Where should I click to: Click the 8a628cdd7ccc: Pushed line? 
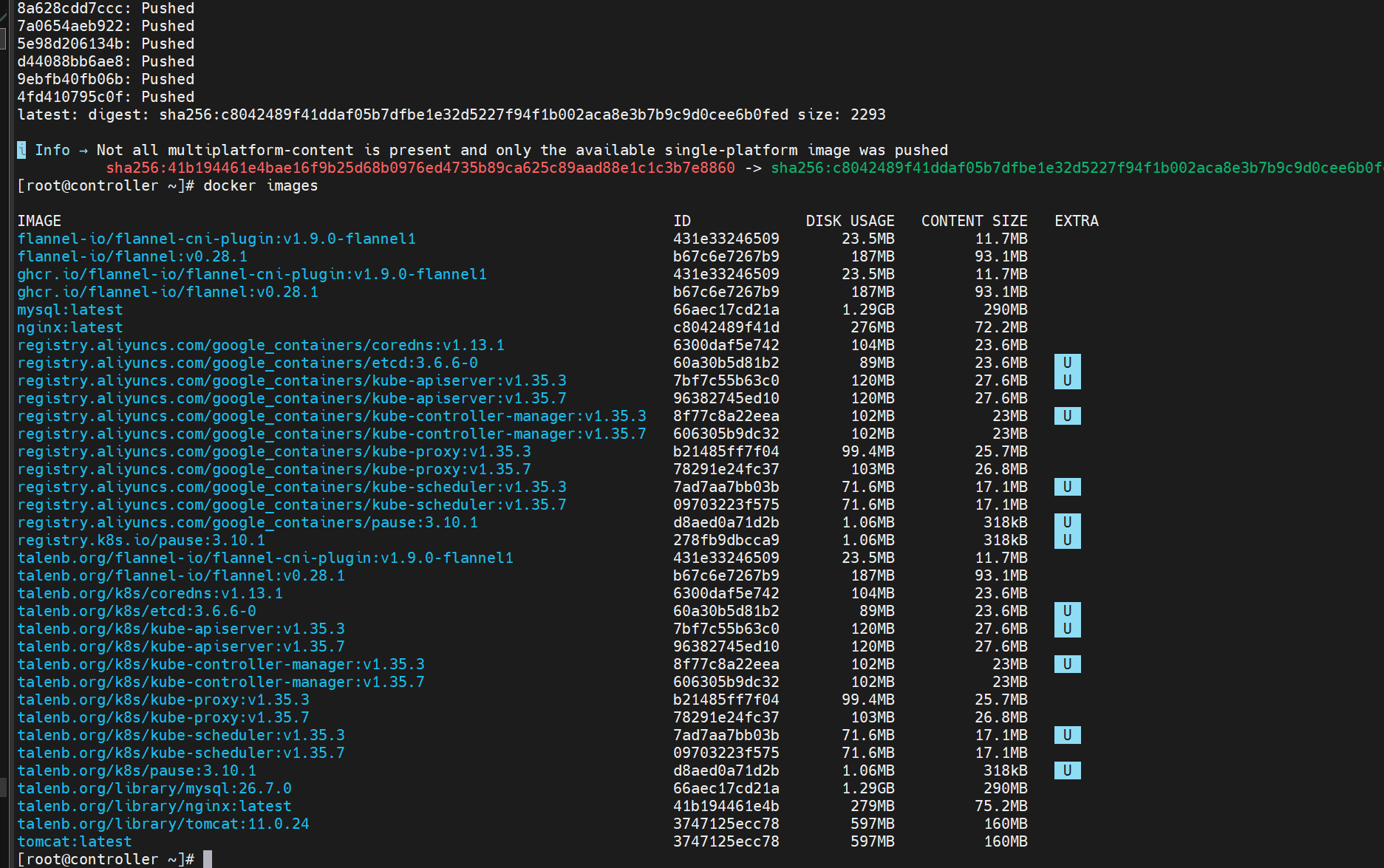106,8
